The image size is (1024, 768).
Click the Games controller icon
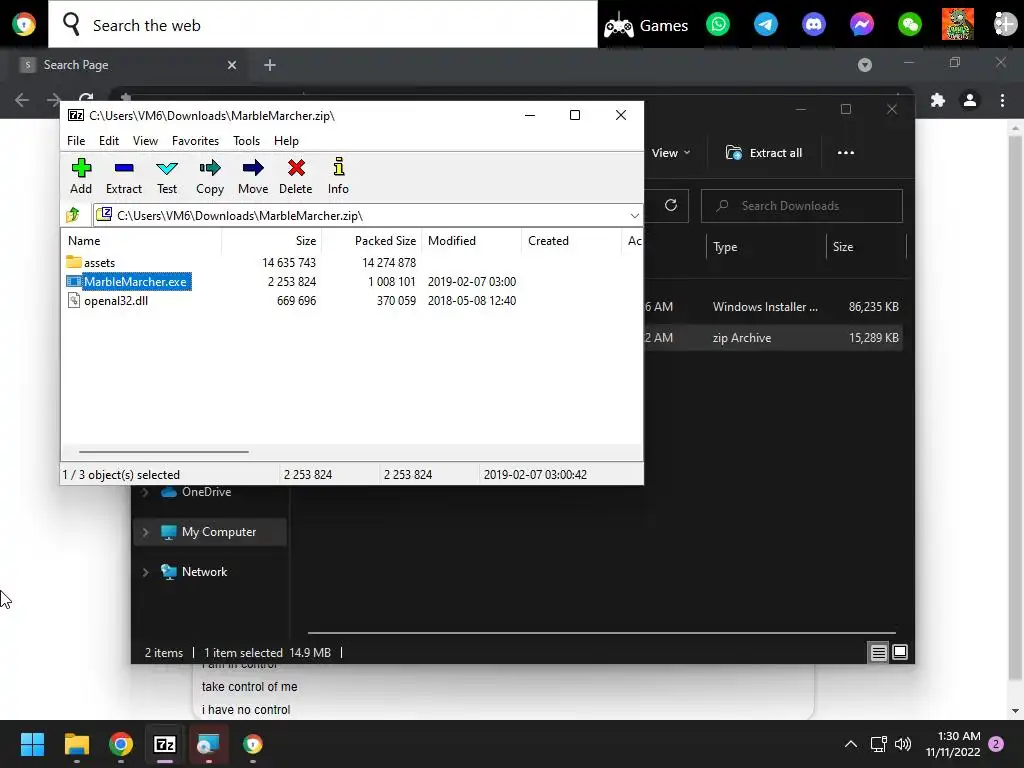coord(618,26)
